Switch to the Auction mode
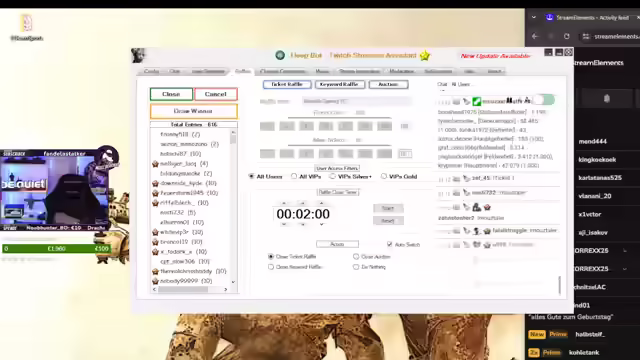Image resolution: width=640 pixels, height=360 pixels. pos(388,84)
